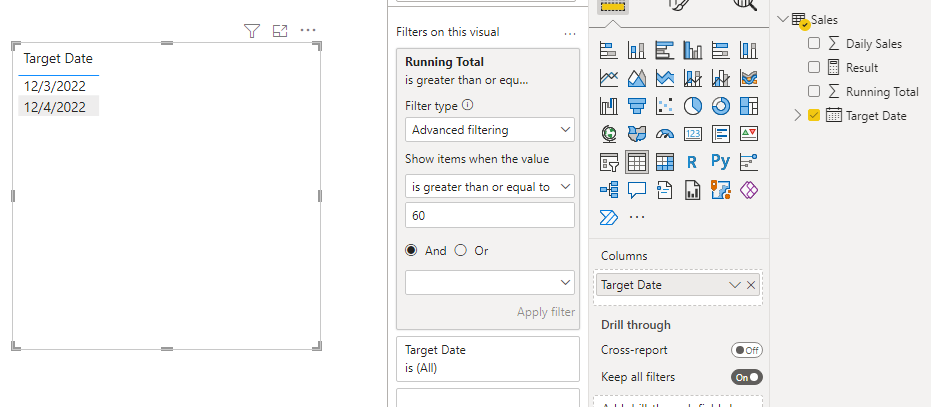Select the 100% stacked bar chart visual
This screenshot has height=407, width=931.
[x=720, y=50]
